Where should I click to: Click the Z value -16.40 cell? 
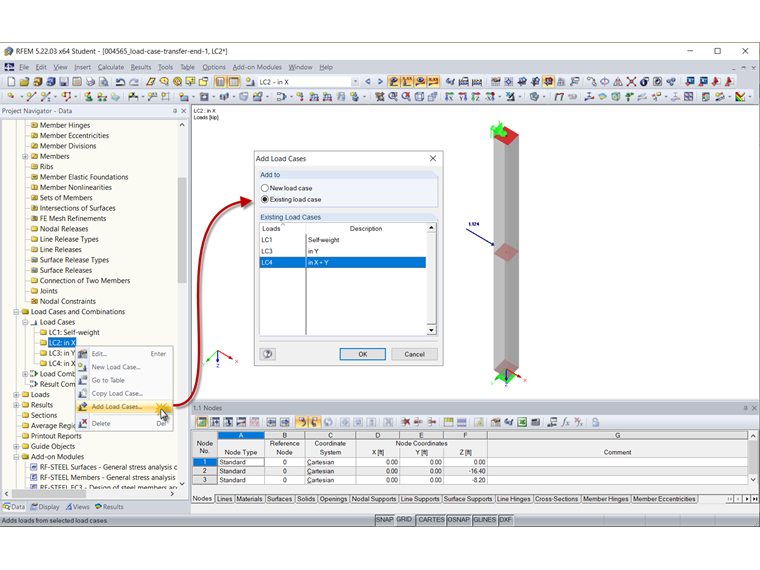(465, 471)
